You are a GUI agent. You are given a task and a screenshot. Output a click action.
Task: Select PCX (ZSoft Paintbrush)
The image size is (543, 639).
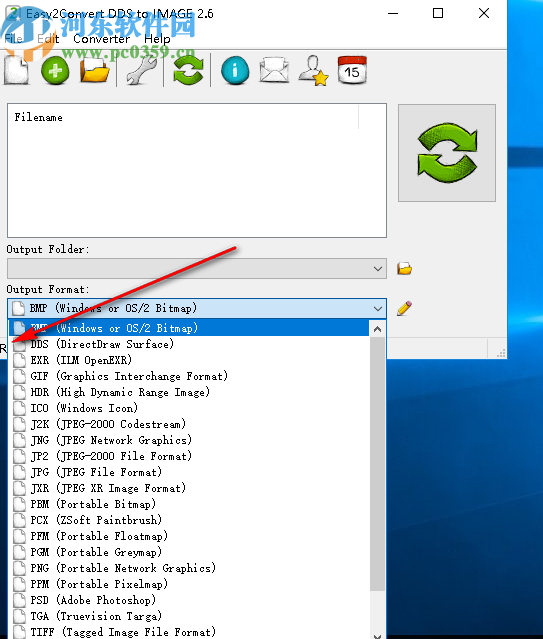(x=189, y=520)
